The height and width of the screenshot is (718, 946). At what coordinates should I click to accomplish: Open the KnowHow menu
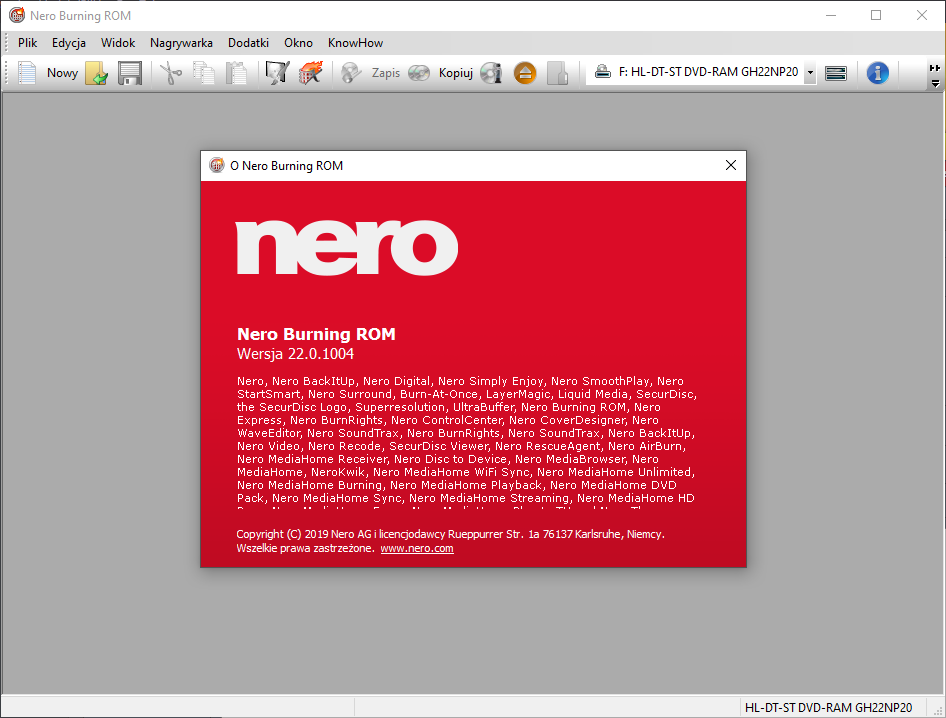(x=355, y=43)
